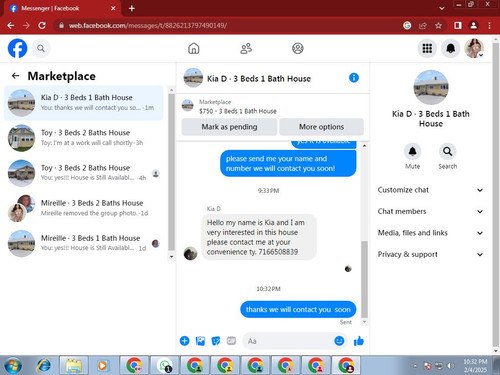Click the conversation list scrollbar
Viewport: 500px width, 375px height.
[x=171, y=172]
